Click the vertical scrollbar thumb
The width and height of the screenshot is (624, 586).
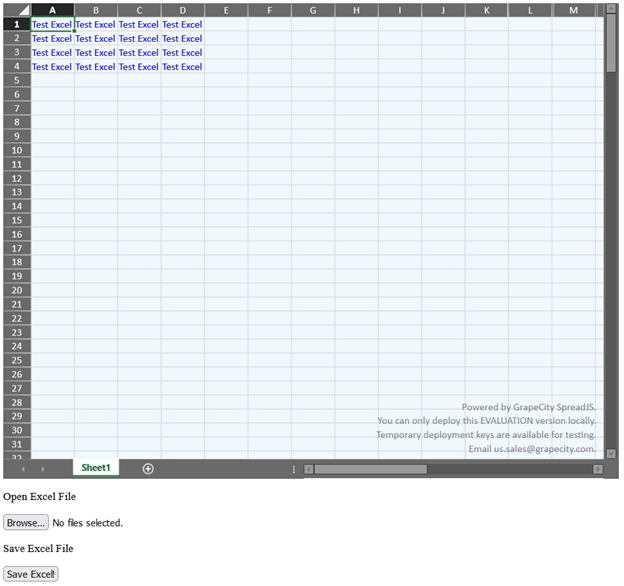pyautogui.click(x=611, y=43)
